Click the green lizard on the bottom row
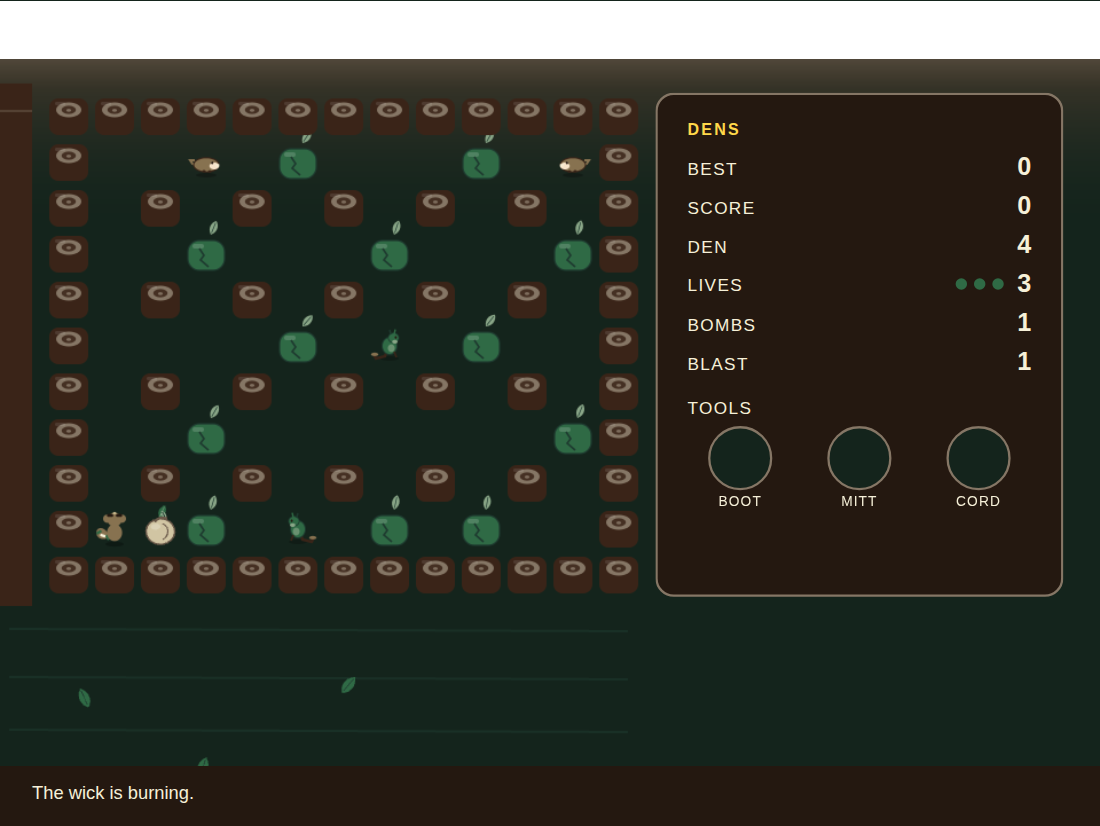This screenshot has height=826, width=1100. click(301, 528)
